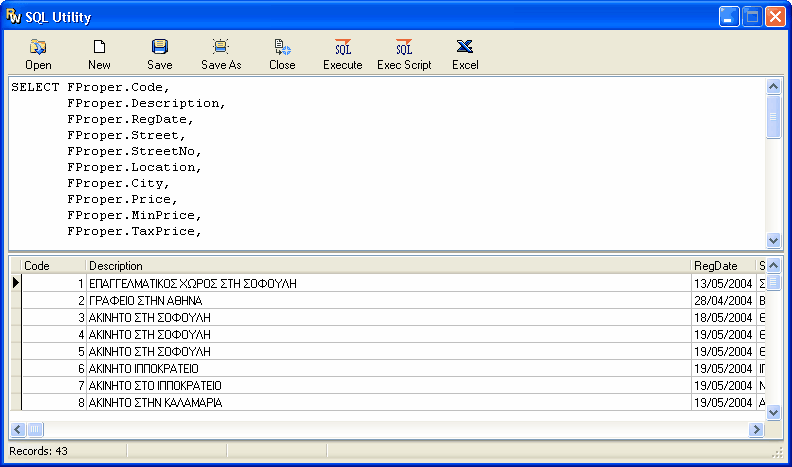Click the SQL editor vertical scrollbar thumb
This screenshot has width=792, height=467.
(773, 117)
